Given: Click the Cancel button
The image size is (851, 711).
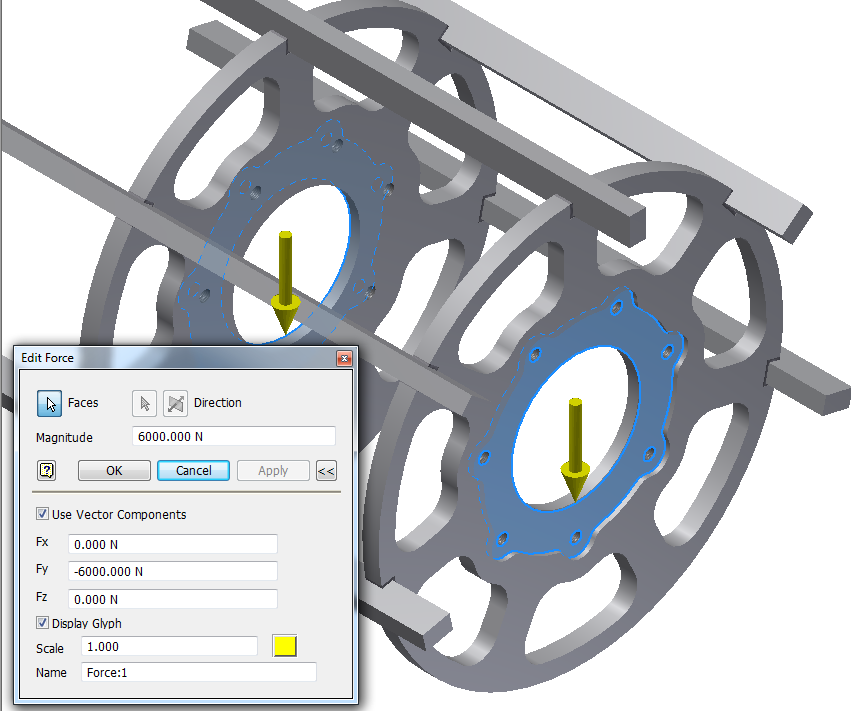Looking at the screenshot, I should tap(193, 471).
